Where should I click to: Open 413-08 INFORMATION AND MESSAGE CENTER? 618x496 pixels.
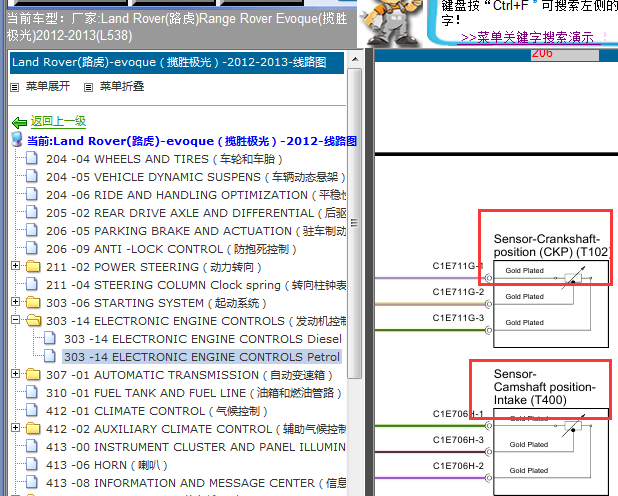coord(196,483)
